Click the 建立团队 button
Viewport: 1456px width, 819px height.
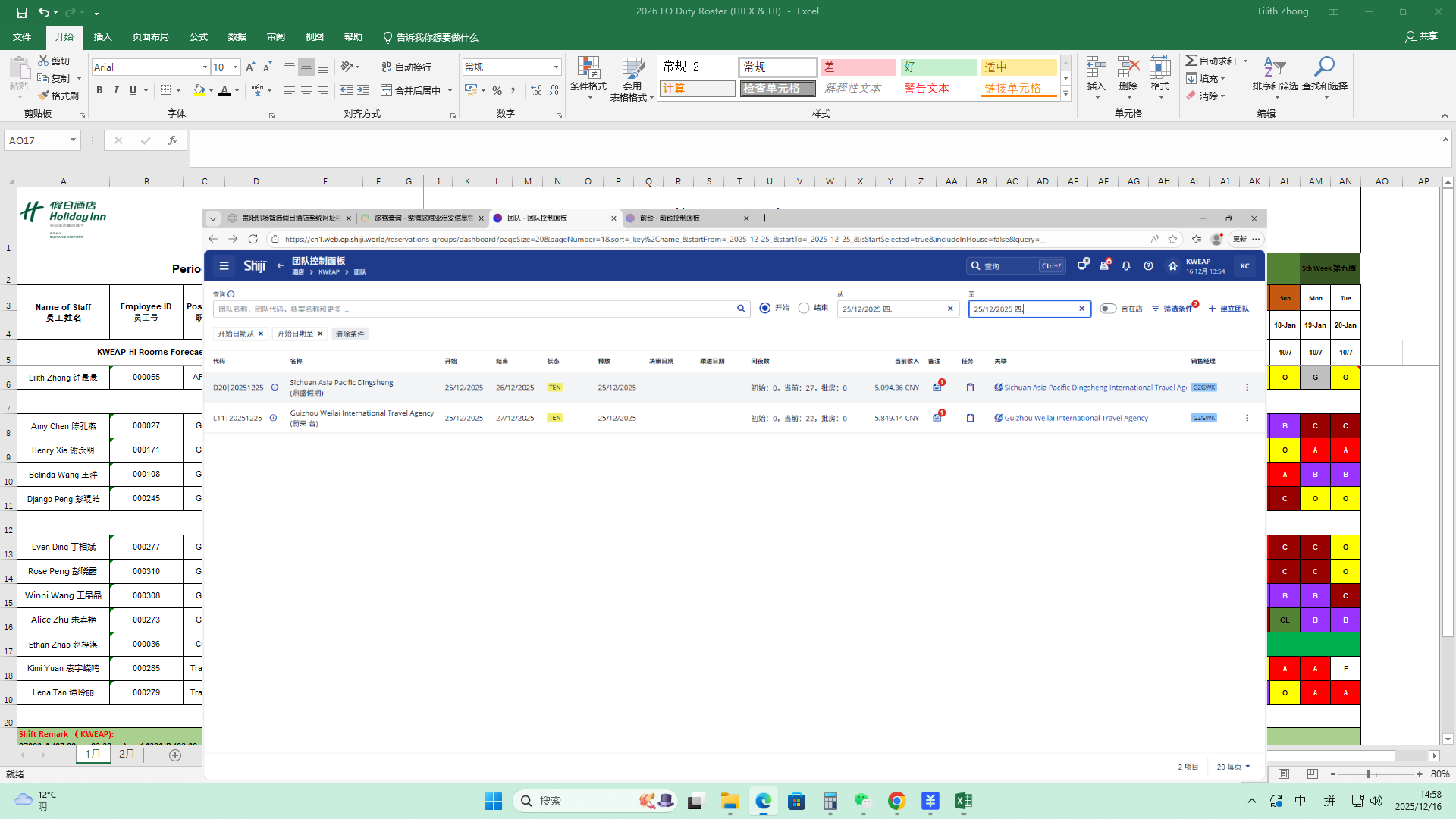pyautogui.click(x=1228, y=309)
